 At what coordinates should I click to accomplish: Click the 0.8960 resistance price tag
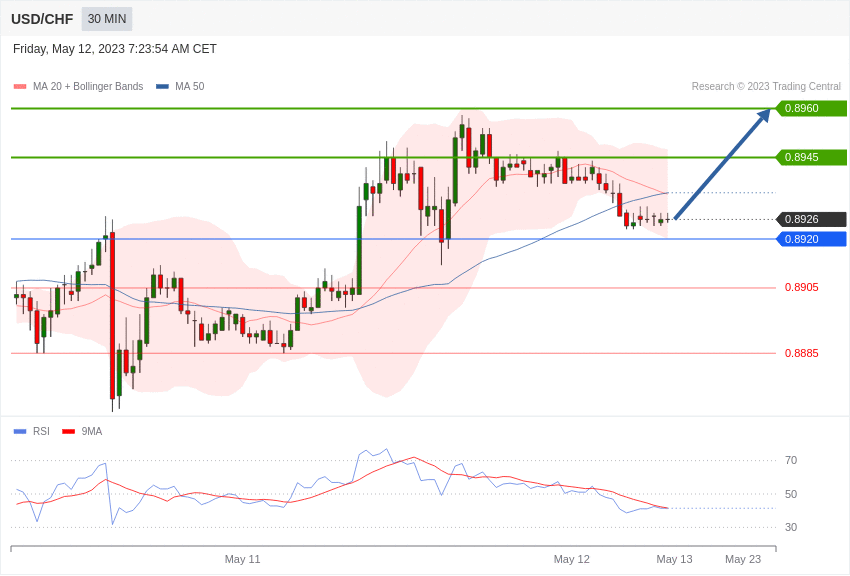(811, 108)
